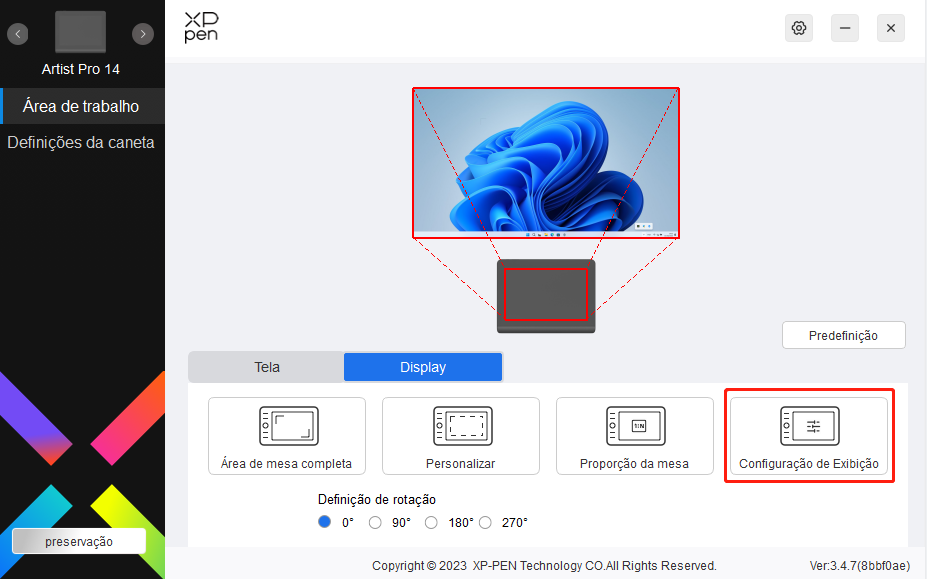Viewport: 927px width, 579px height.
Task: Click the XP-PEN copyright text
Action: point(544,566)
